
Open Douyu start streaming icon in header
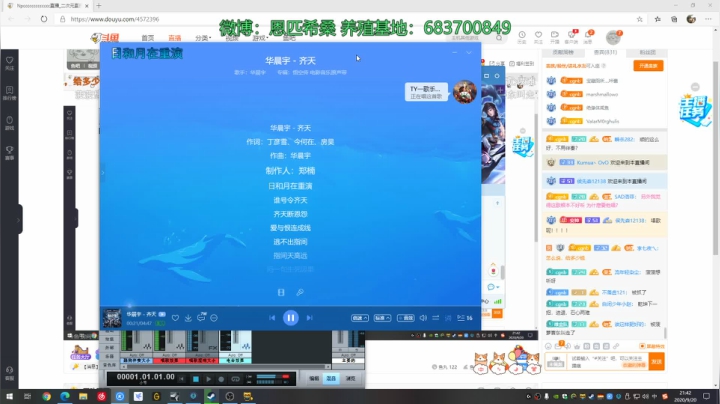coord(555,37)
